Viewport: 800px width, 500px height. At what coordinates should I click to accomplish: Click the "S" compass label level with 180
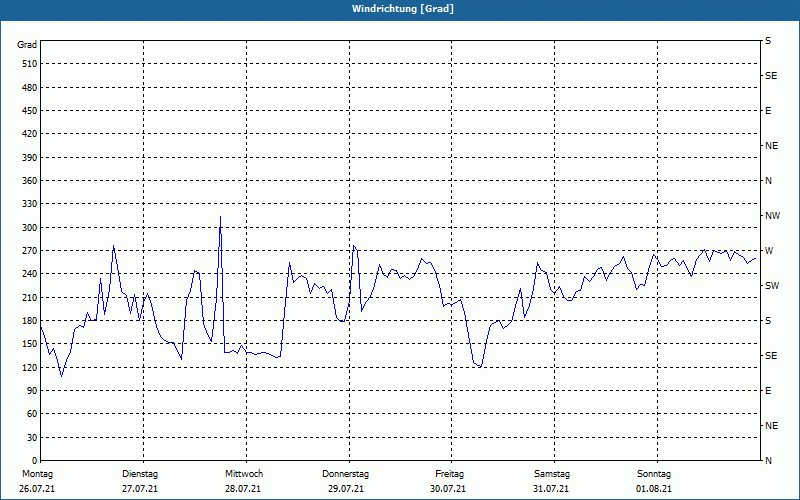[768, 320]
